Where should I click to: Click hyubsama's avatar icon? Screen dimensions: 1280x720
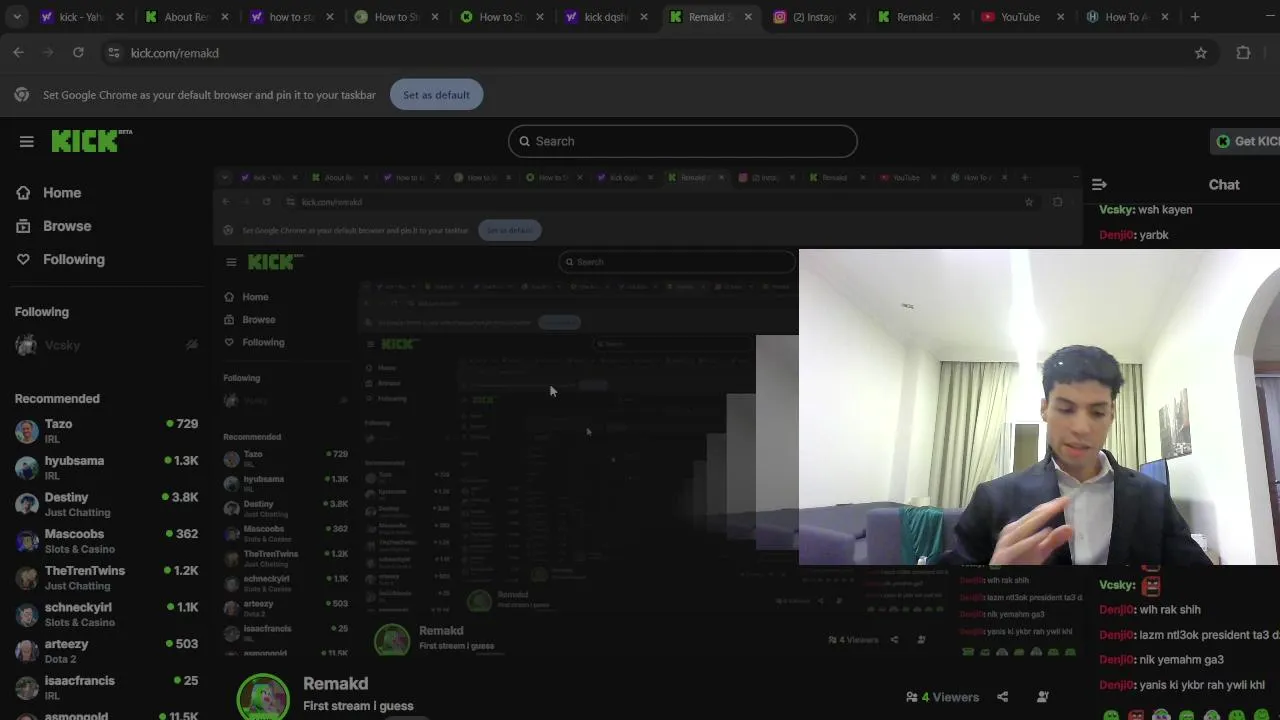27,468
